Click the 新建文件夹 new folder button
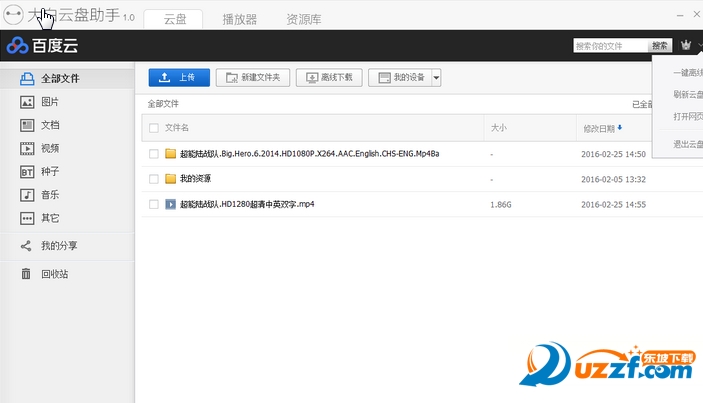This screenshot has height=403, width=703. point(253,78)
